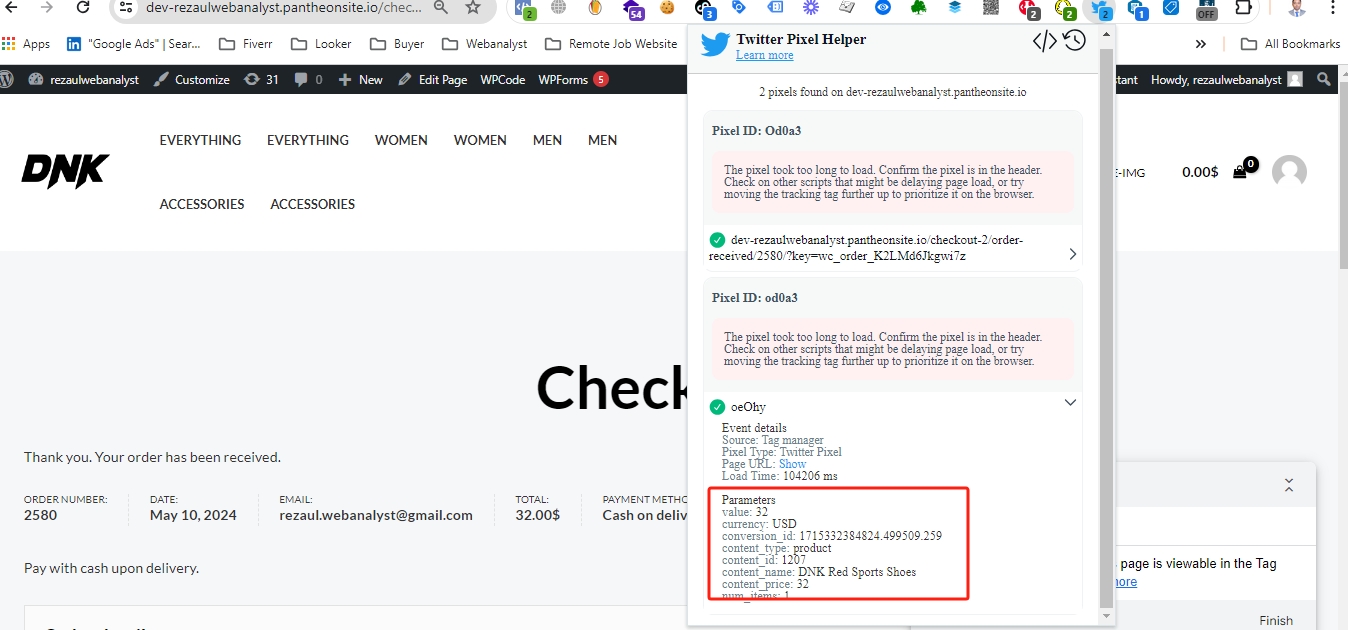Click the zoom magnifier icon in address bar
This screenshot has height=630, width=1348.
click(441, 8)
